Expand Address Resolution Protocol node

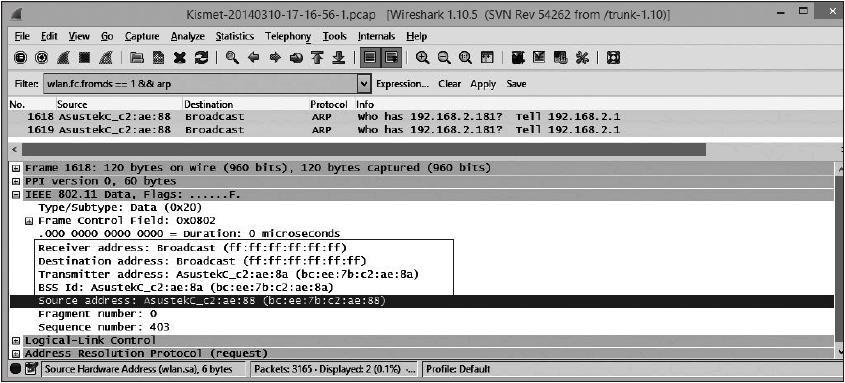click(16, 354)
